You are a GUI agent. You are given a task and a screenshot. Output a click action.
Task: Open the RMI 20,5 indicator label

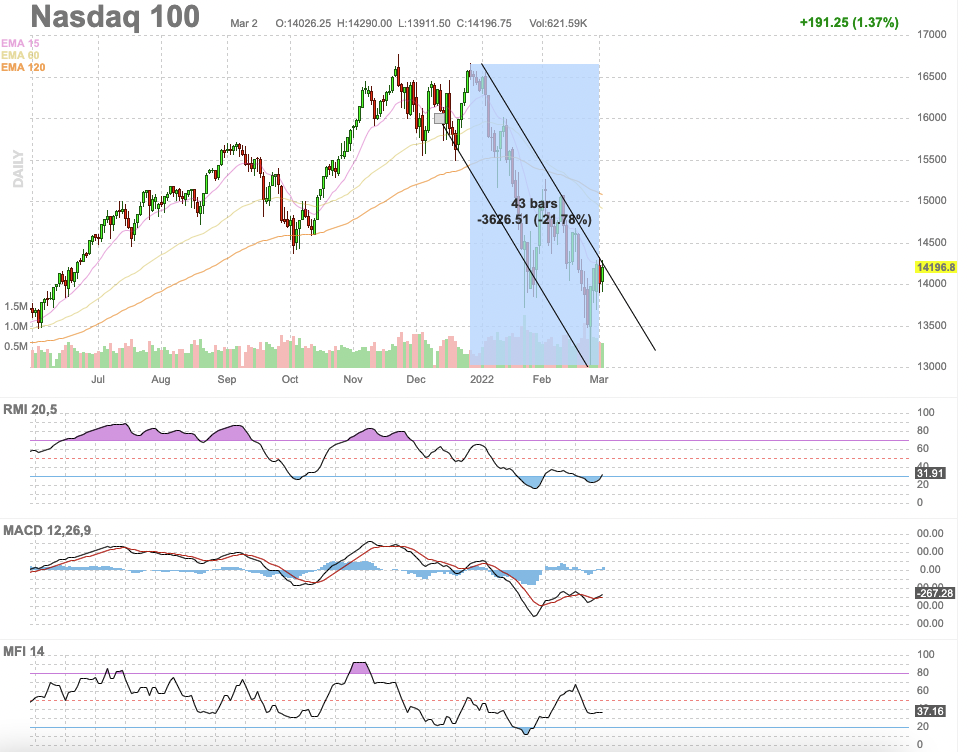[x=30, y=409]
